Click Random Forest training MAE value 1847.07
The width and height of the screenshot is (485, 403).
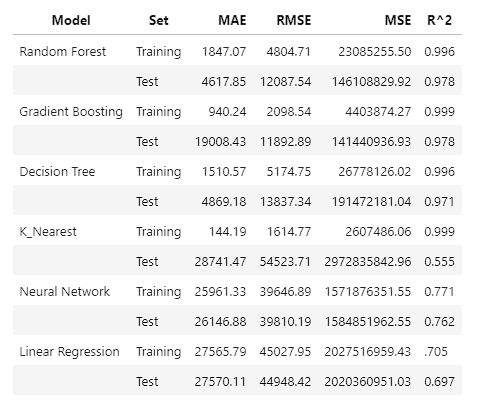224,52
